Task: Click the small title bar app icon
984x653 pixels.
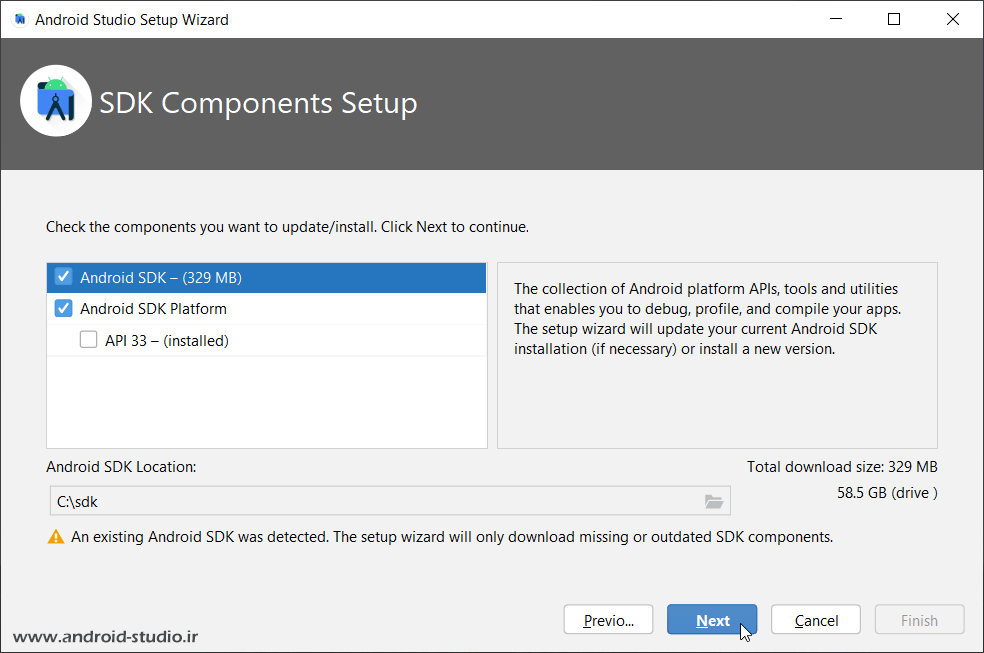Action: [x=20, y=19]
